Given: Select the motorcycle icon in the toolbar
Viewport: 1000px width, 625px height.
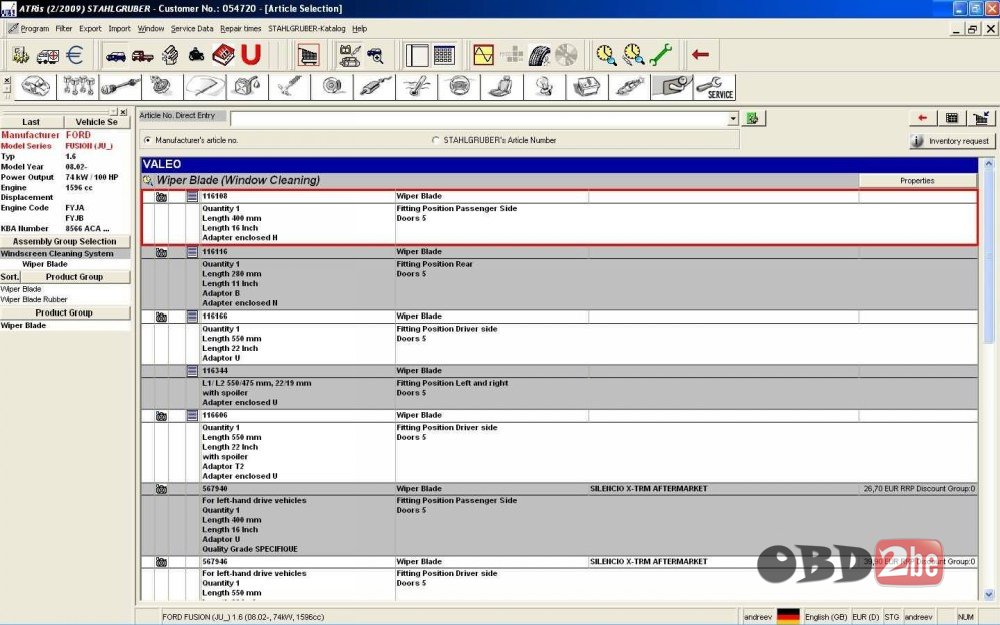Looking at the screenshot, I should tap(196, 55).
